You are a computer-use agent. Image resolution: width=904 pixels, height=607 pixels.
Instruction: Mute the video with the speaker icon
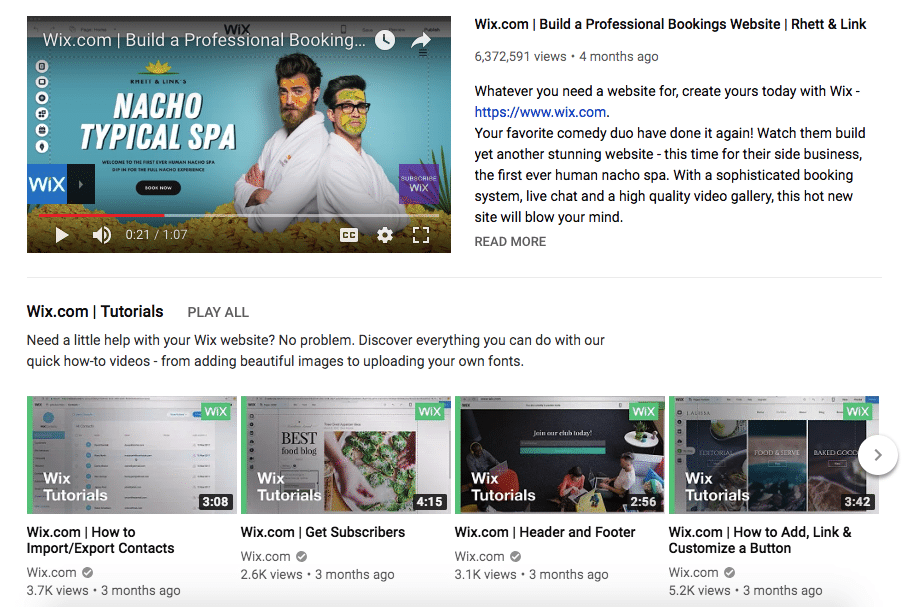point(101,235)
